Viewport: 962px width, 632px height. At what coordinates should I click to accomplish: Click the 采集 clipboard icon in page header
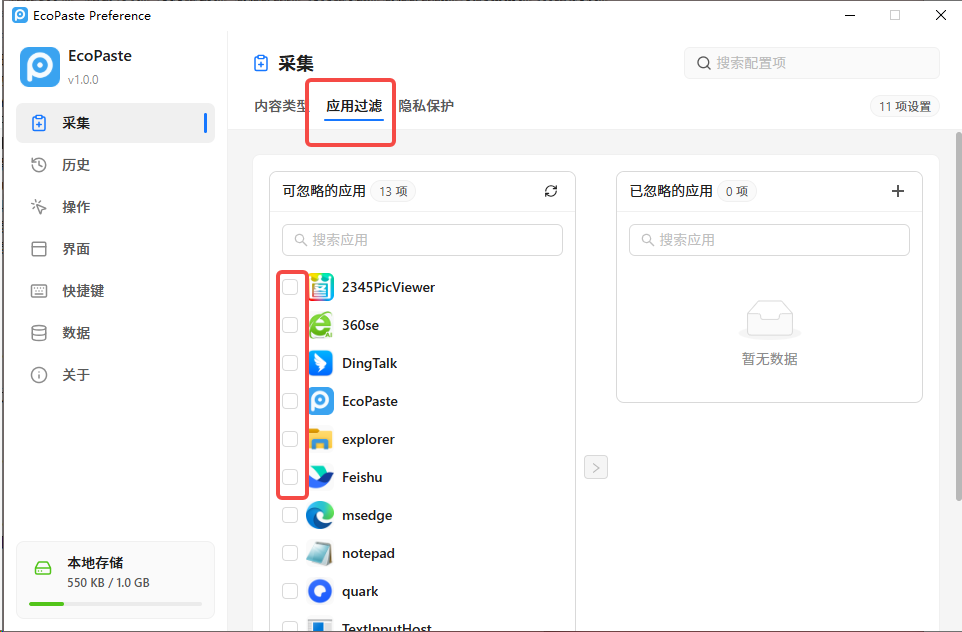261,63
